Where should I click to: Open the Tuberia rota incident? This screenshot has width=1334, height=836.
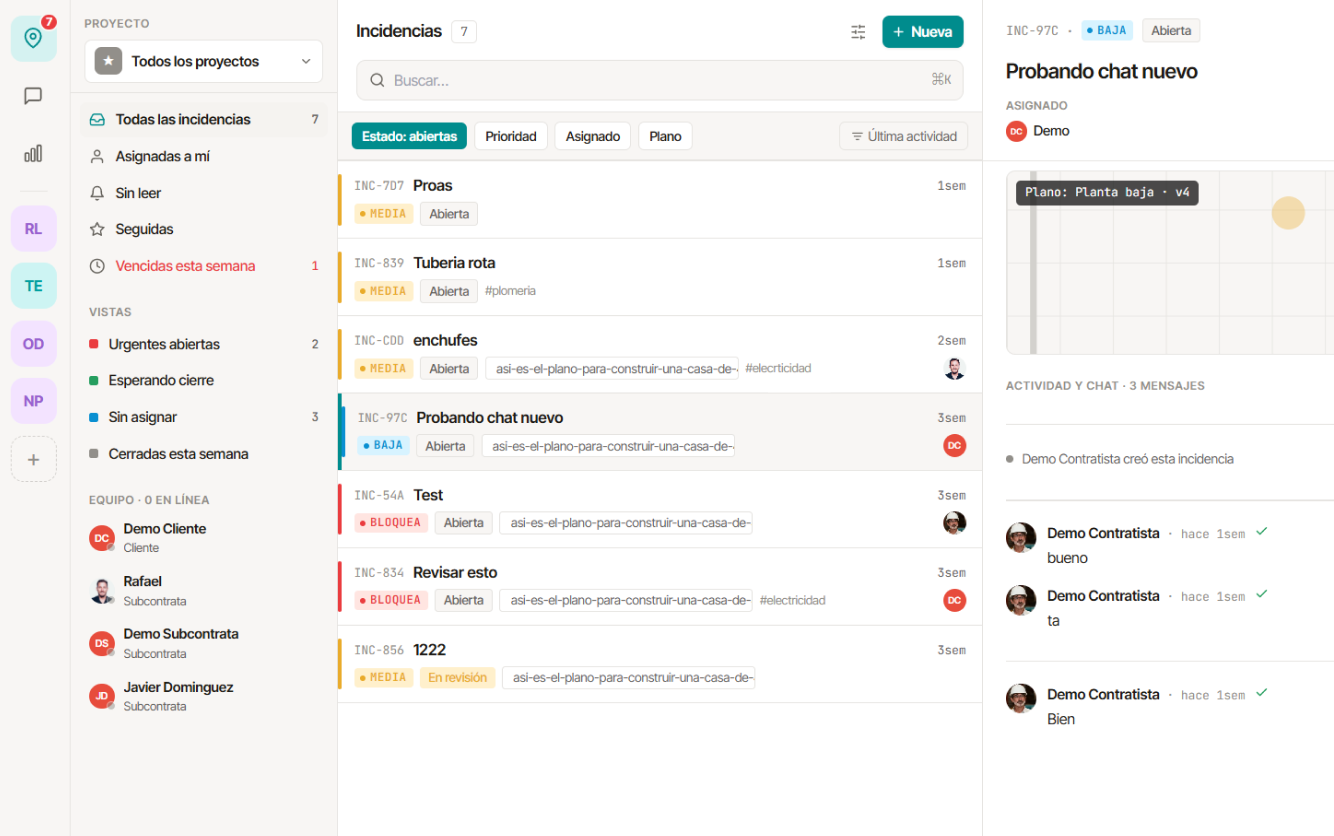660,277
